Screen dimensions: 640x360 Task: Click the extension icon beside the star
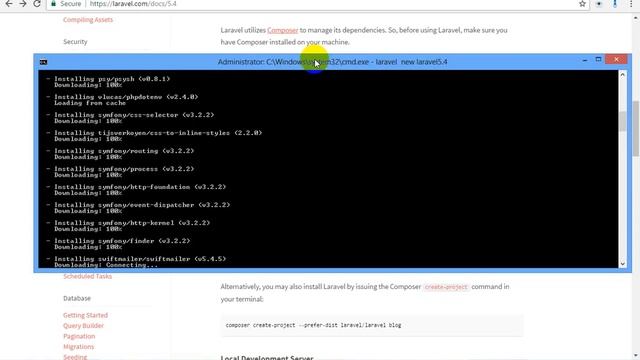click(599, 4)
